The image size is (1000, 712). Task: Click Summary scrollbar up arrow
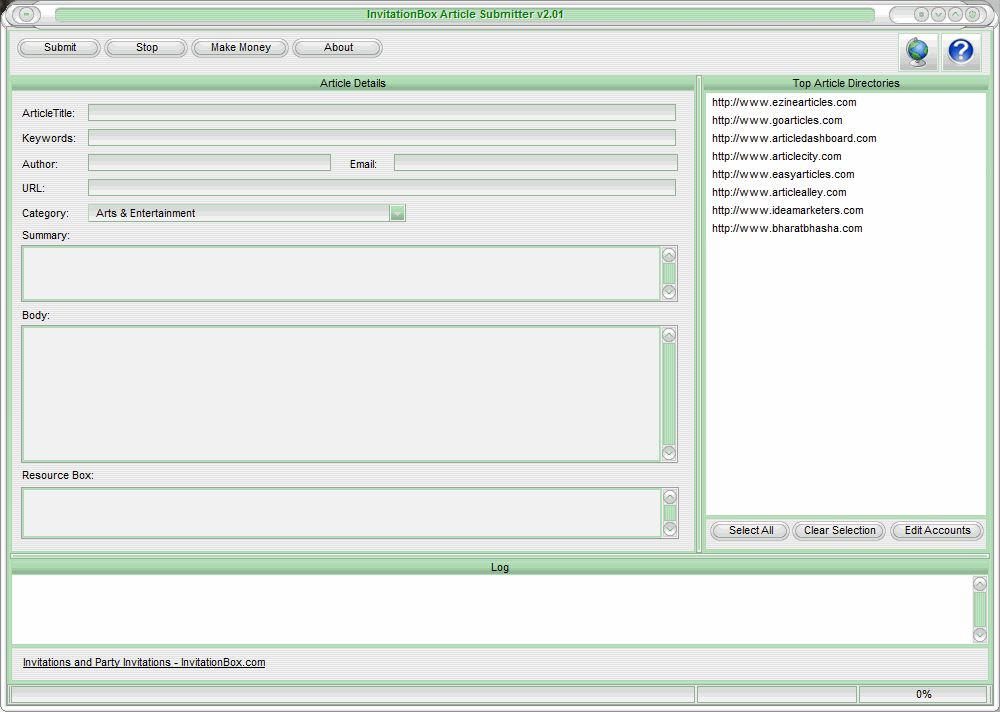[669, 255]
